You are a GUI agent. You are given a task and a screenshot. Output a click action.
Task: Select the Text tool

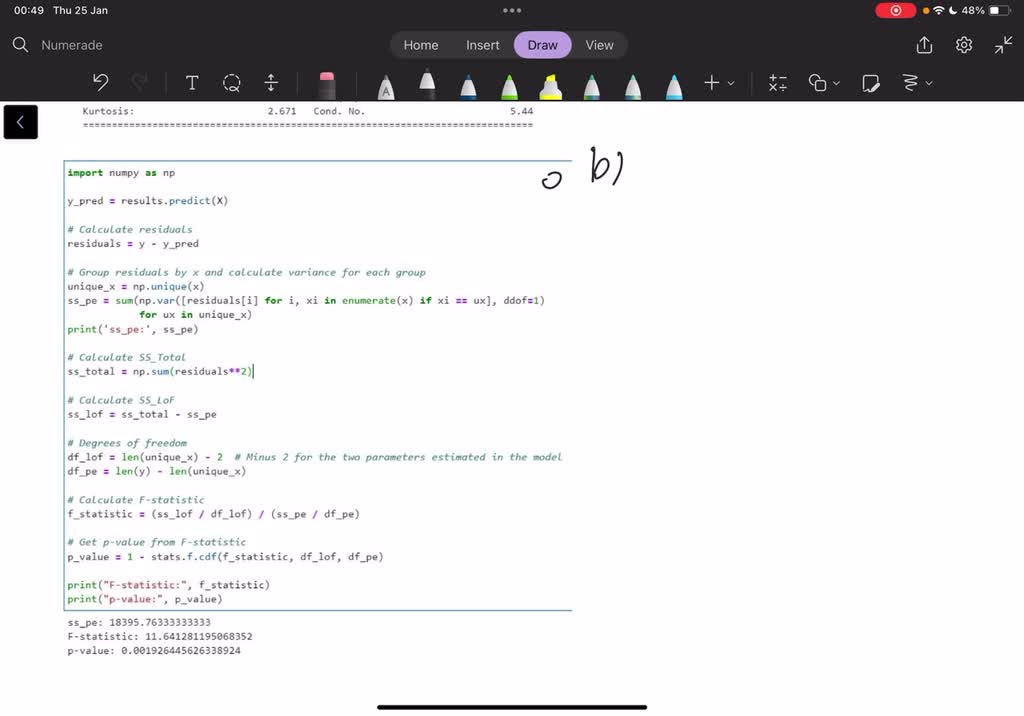192,83
